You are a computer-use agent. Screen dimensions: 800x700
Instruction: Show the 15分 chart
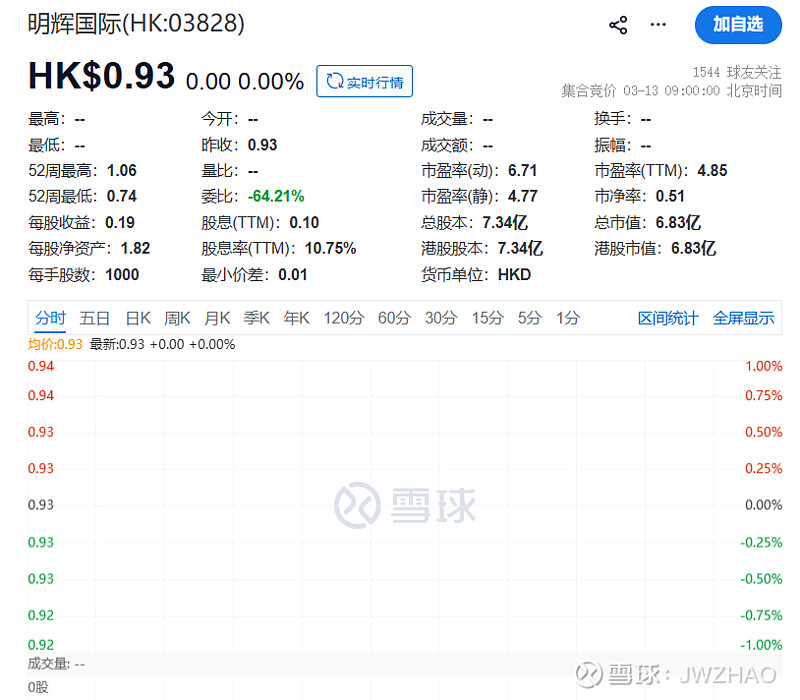point(487,318)
